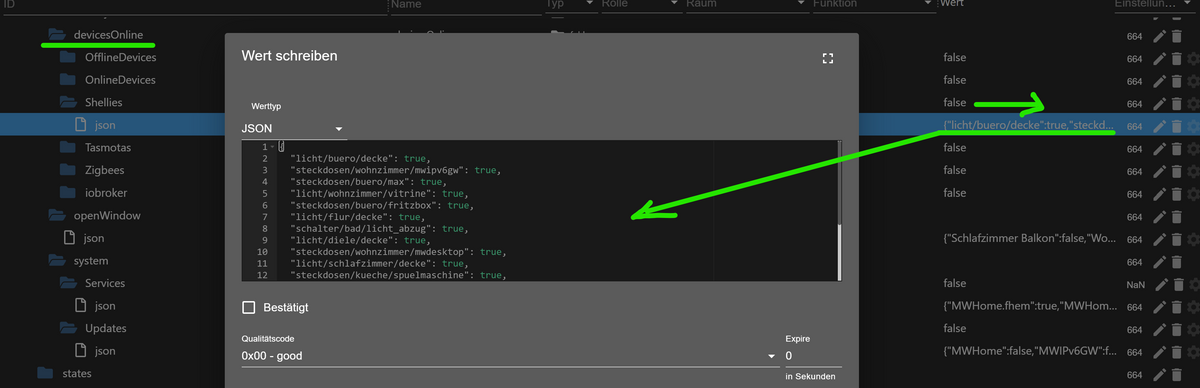The width and height of the screenshot is (1200, 388).
Task: Click pencil icon in Shellies row
Action: pyautogui.click(x=1159, y=103)
